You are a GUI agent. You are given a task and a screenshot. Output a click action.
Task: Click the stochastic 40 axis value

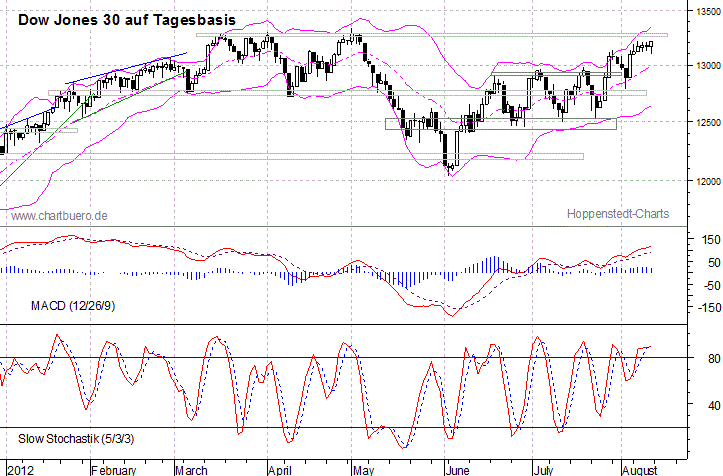[x=714, y=405]
